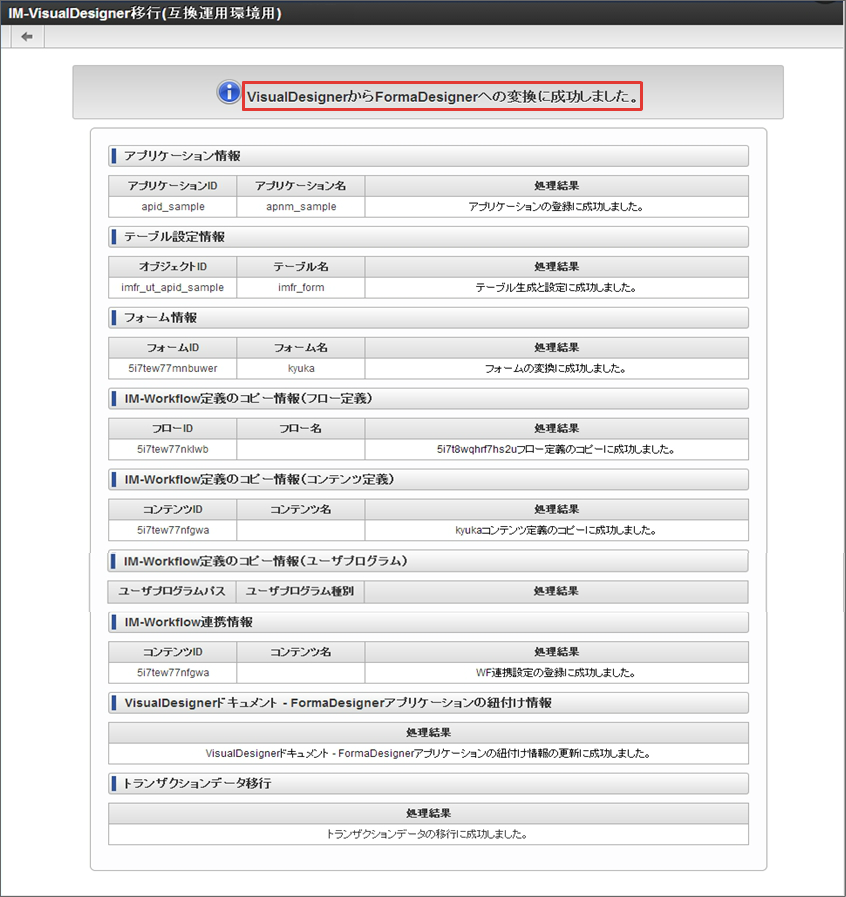This screenshot has height=897, width=846.
Task: Click the 紐付け情報の更新に成功しました result text
Action: tap(428, 753)
